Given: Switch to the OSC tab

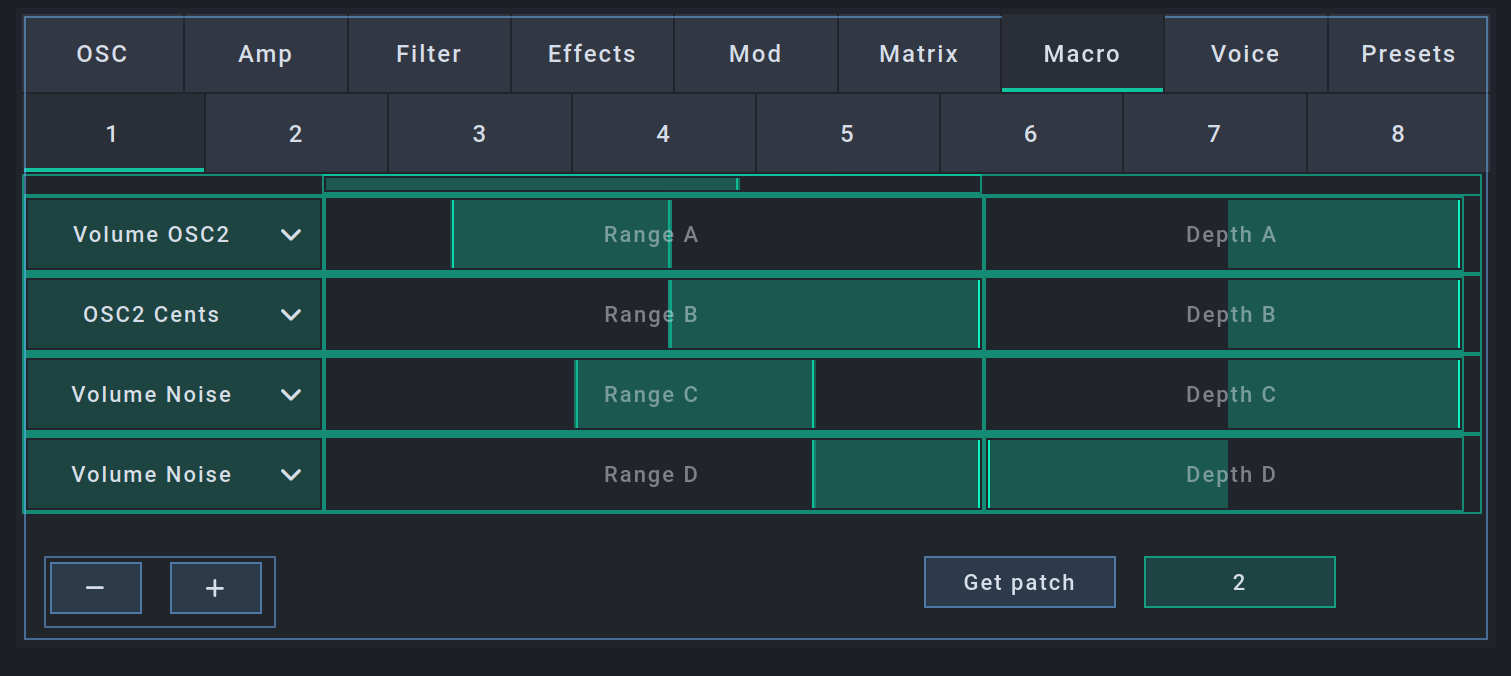Looking at the screenshot, I should [103, 54].
